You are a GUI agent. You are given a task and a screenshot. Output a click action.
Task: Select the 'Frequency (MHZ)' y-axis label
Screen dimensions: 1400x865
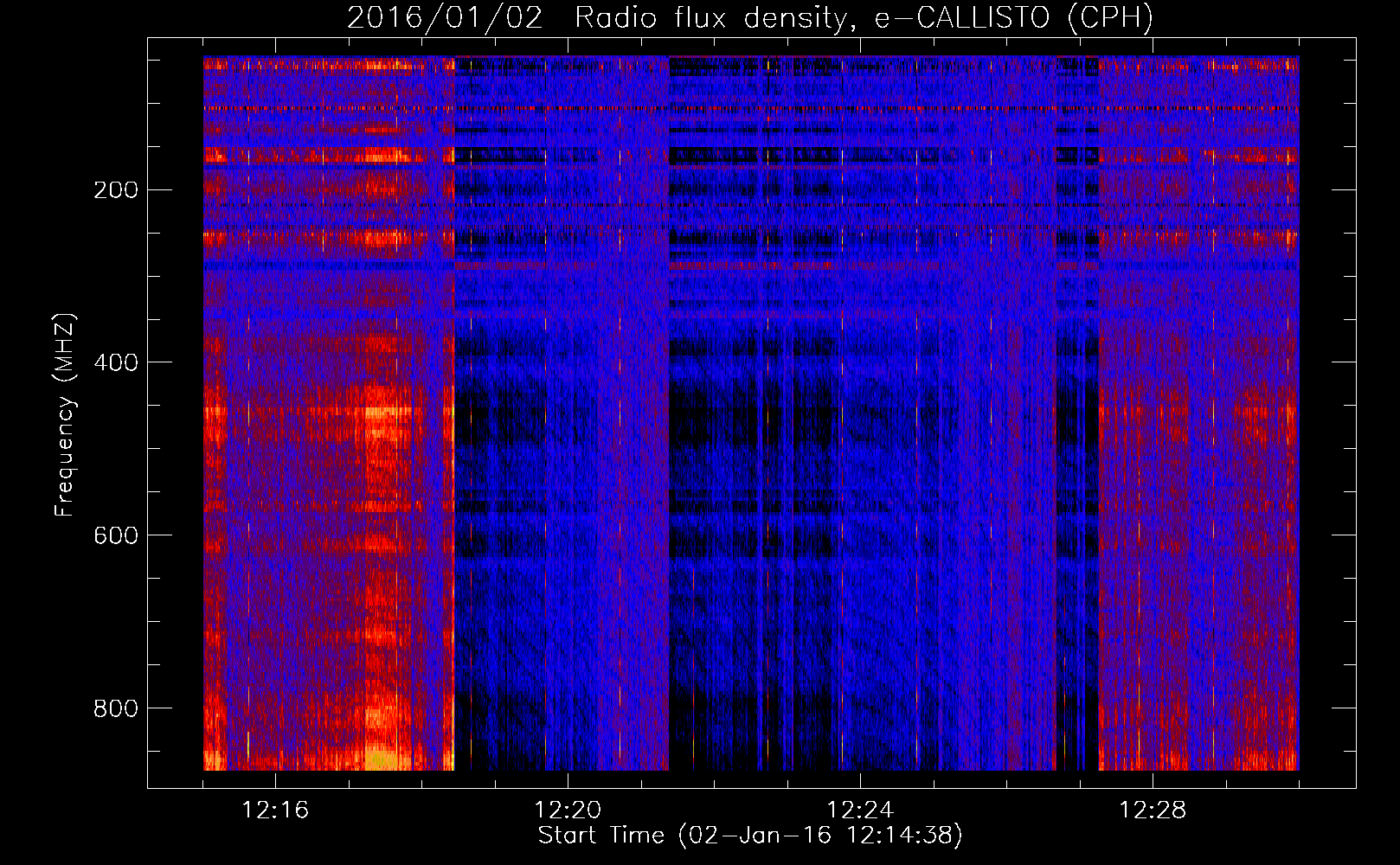coord(65,415)
